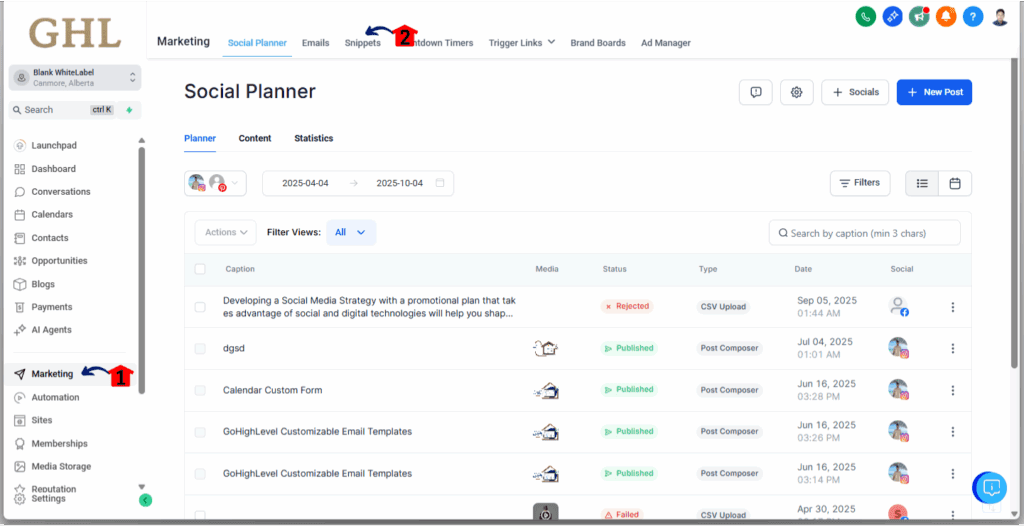1024x526 pixels.
Task: Click the search by caption field
Action: click(865, 233)
